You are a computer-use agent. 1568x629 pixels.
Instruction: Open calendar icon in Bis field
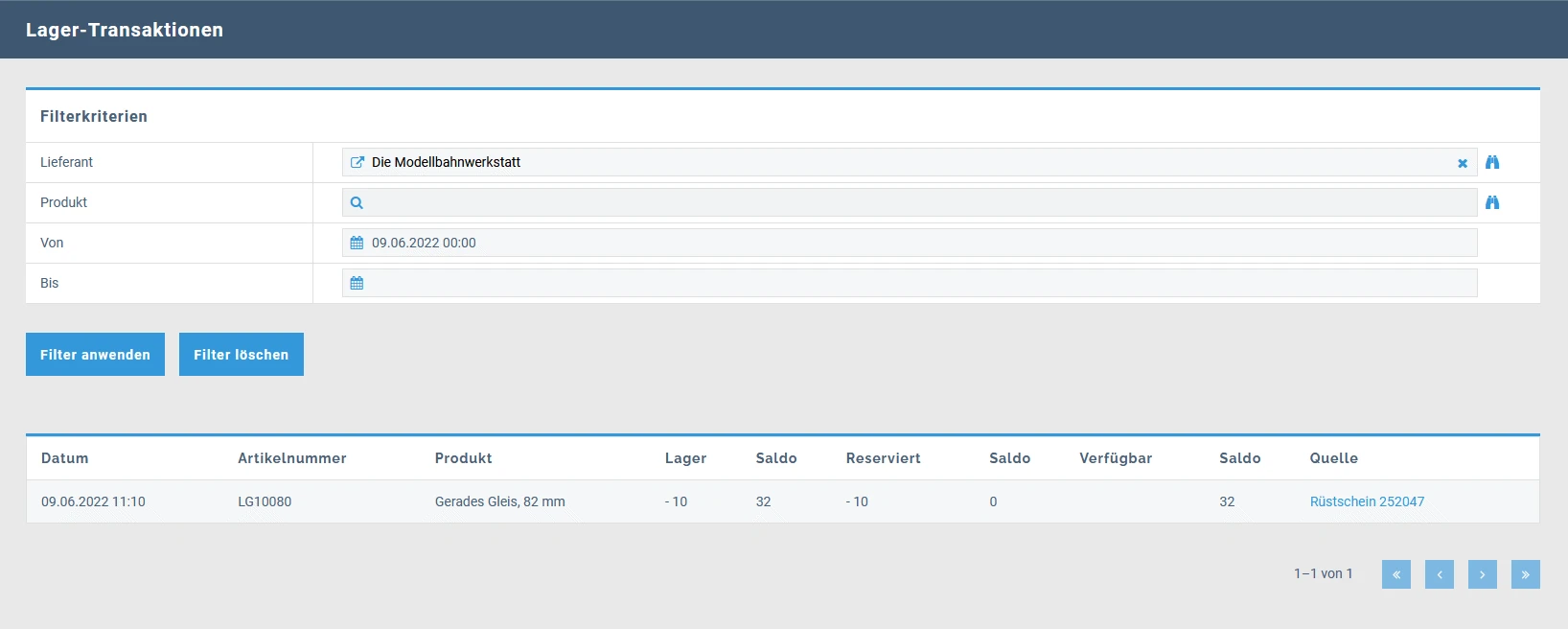pyautogui.click(x=357, y=283)
